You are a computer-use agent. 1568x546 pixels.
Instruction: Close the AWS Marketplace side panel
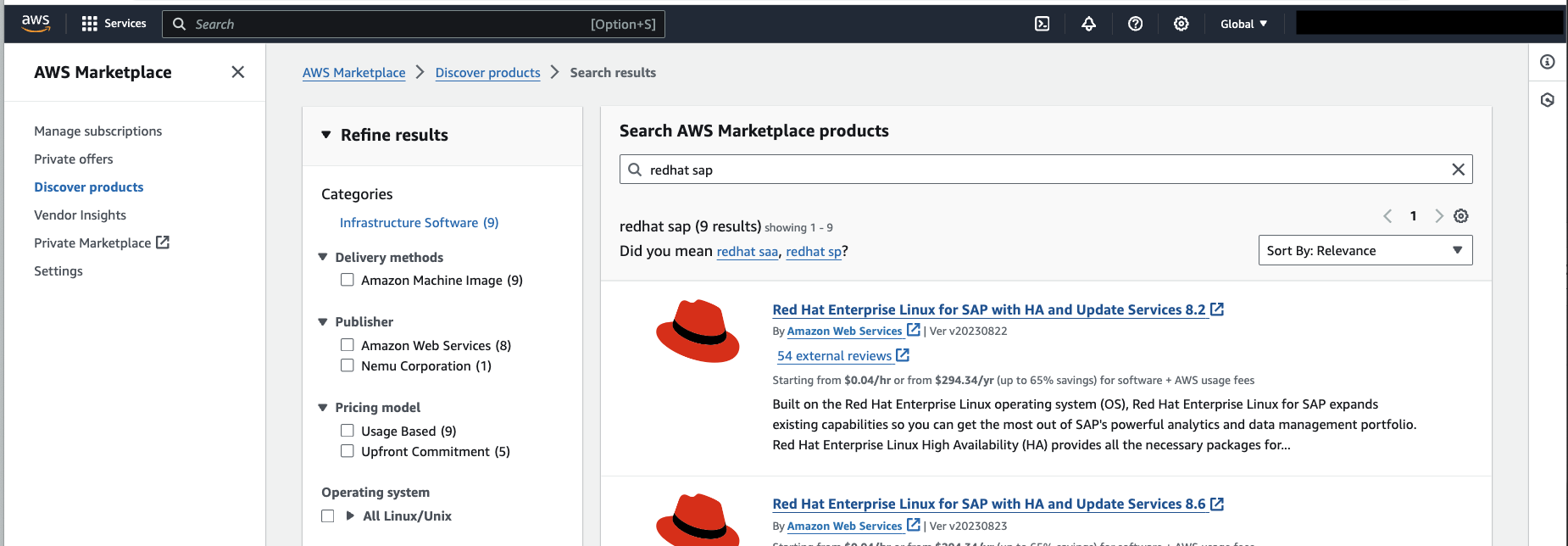tap(238, 72)
